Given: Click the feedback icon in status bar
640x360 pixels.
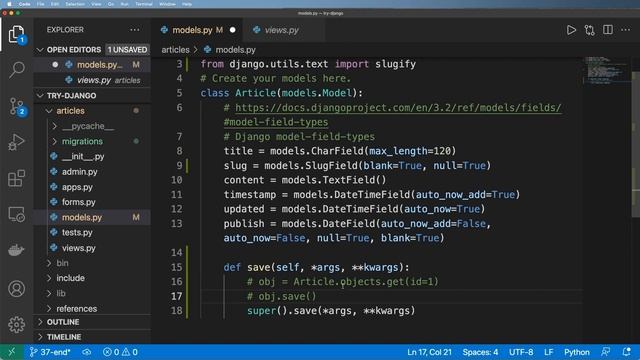Looking at the screenshot, I should pos(606,352).
